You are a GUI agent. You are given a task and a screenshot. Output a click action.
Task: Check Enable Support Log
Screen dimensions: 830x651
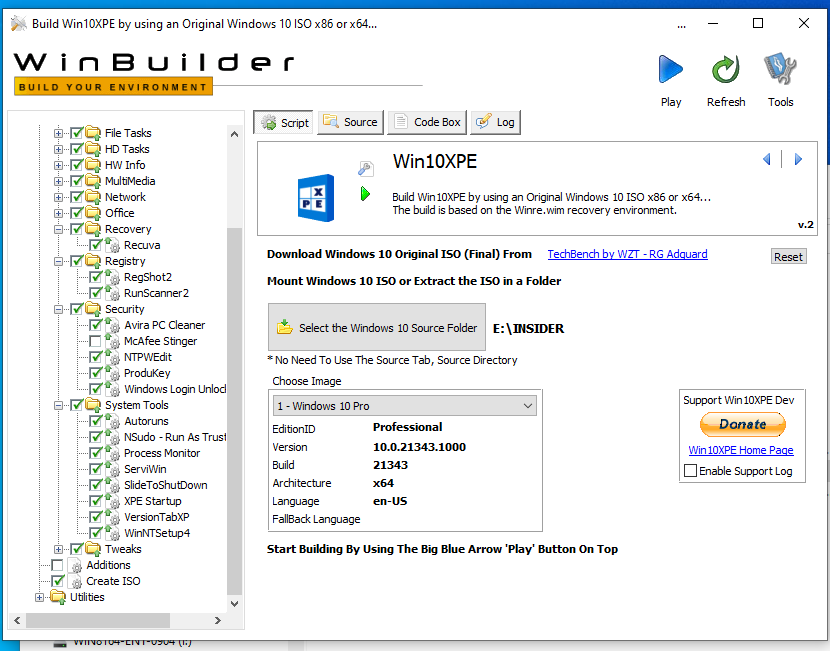pos(690,471)
